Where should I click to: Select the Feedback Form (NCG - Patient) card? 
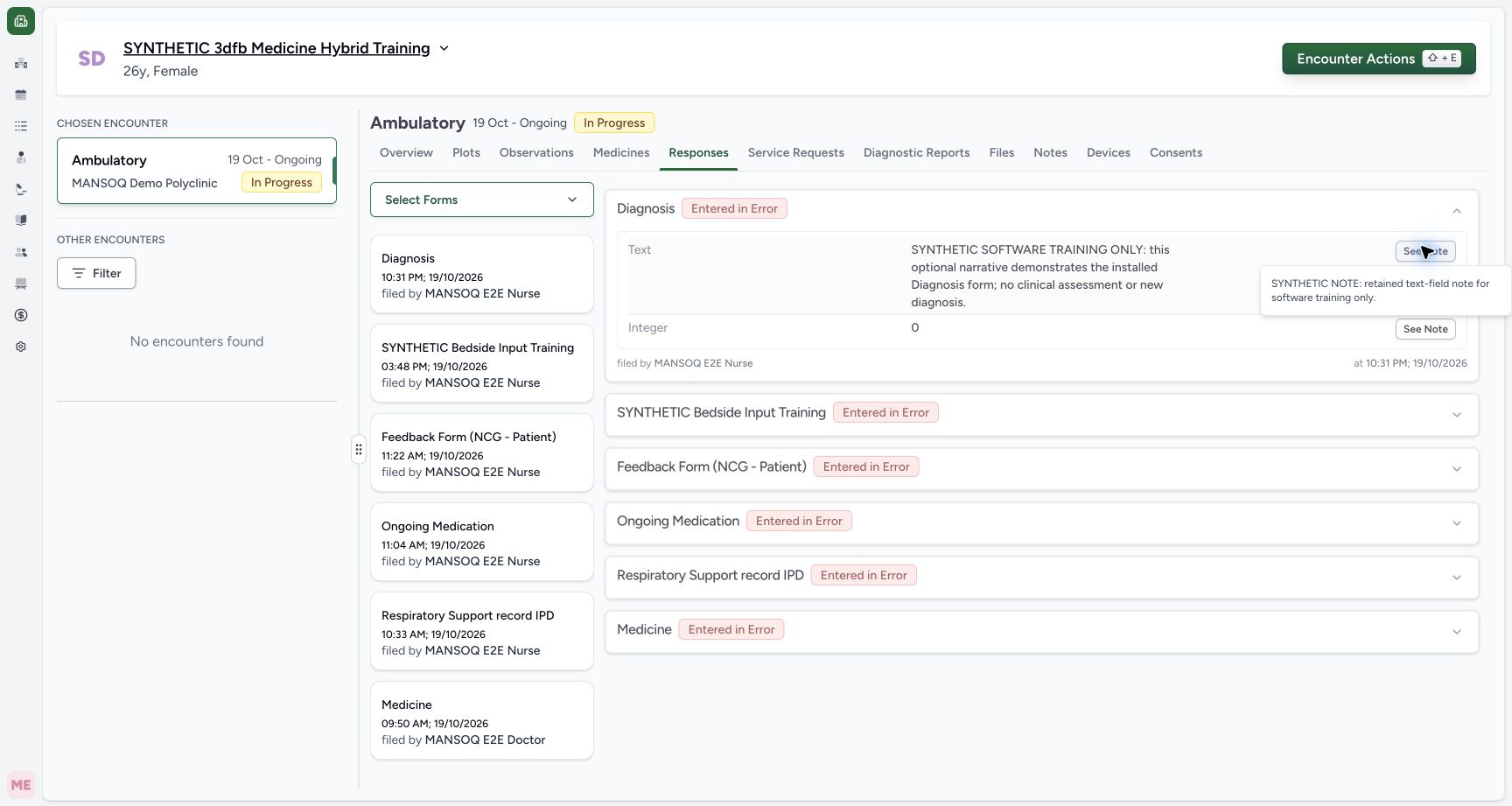click(482, 452)
